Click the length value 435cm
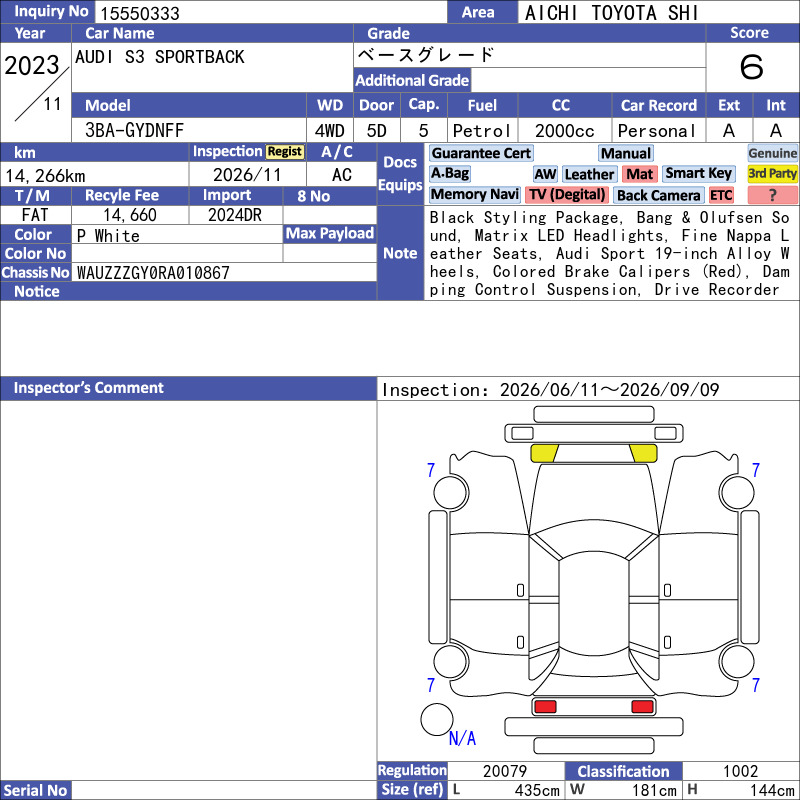Screen dimensions: 800x800 (537, 790)
